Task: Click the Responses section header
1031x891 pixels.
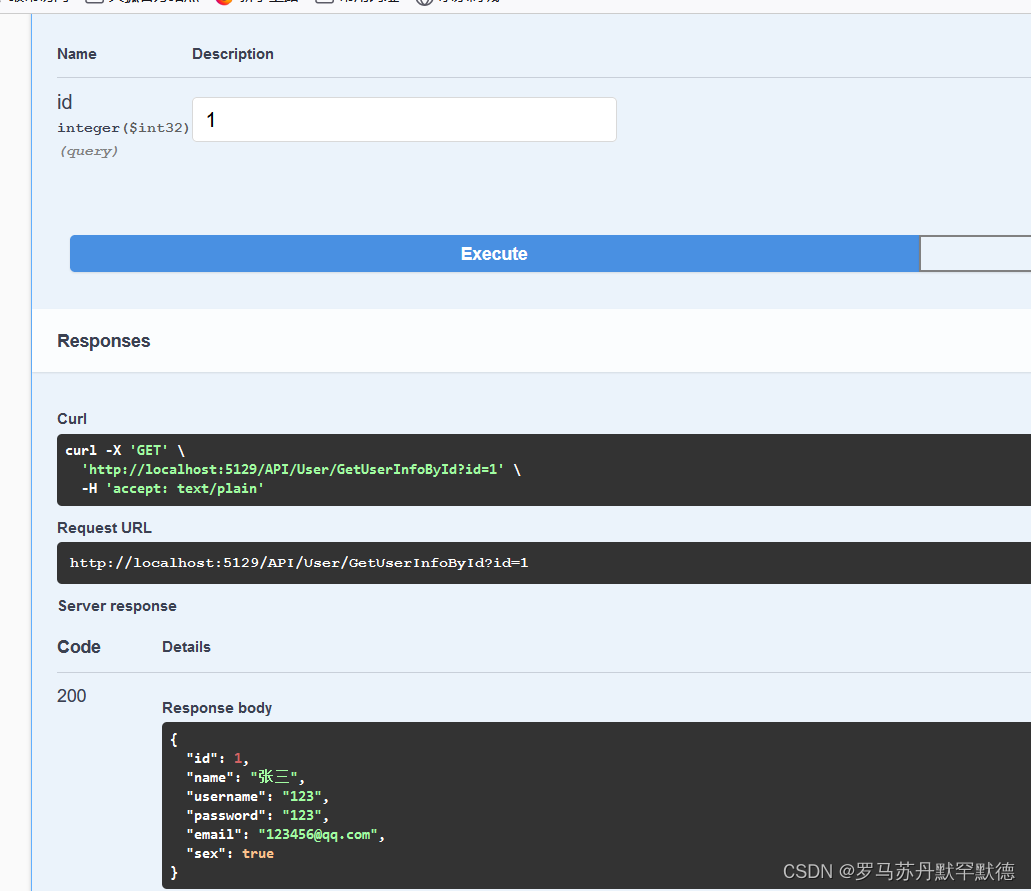Action: point(103,341)
